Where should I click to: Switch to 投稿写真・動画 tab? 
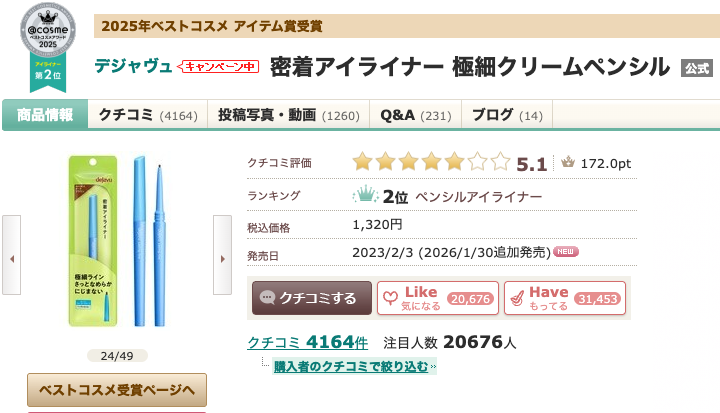(x=288, y=115)
